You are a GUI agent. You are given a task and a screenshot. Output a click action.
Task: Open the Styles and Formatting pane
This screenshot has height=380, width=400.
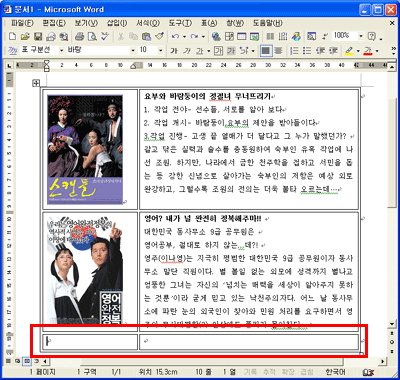click(12, 51)
